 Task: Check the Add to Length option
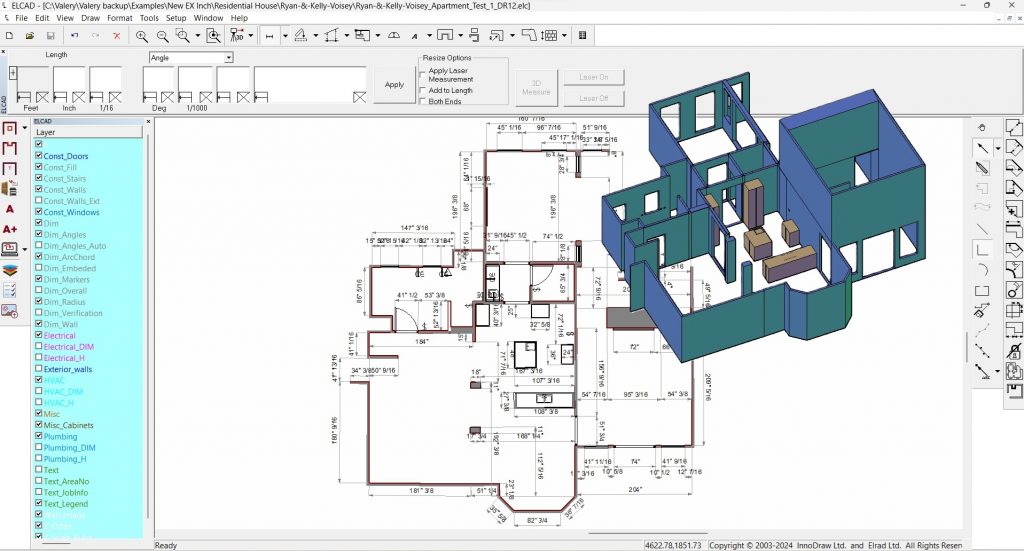coord(423,90)
